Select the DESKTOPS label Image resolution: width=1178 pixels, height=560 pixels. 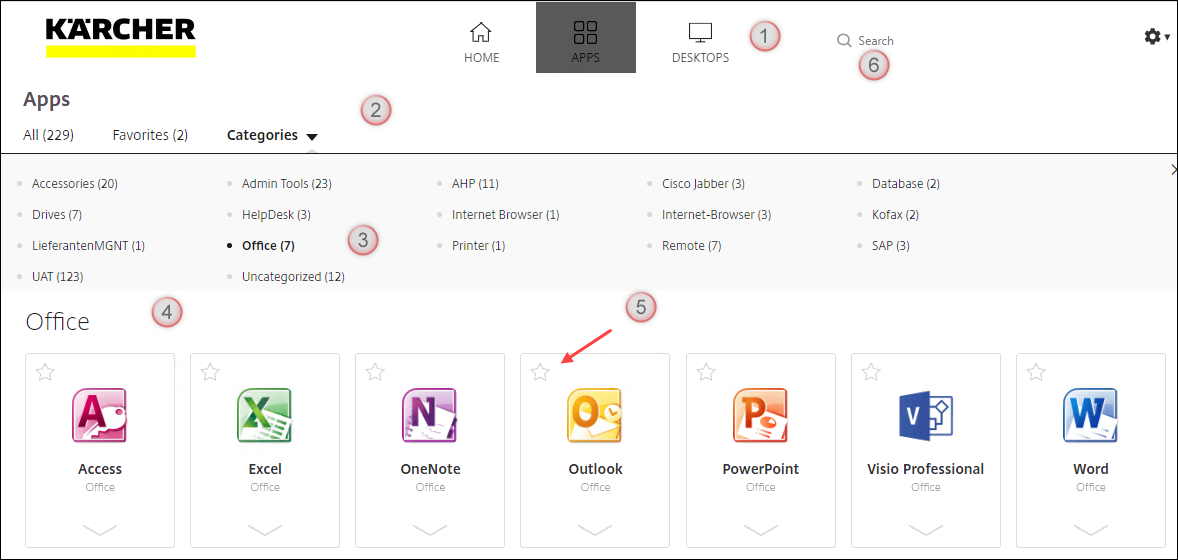(x=700, y=58)
